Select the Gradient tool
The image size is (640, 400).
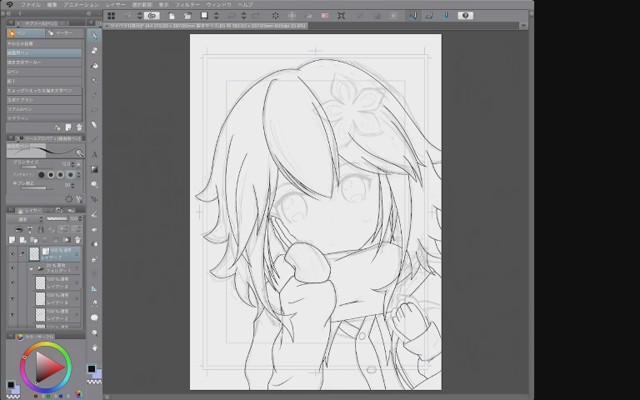click(94, 169)
